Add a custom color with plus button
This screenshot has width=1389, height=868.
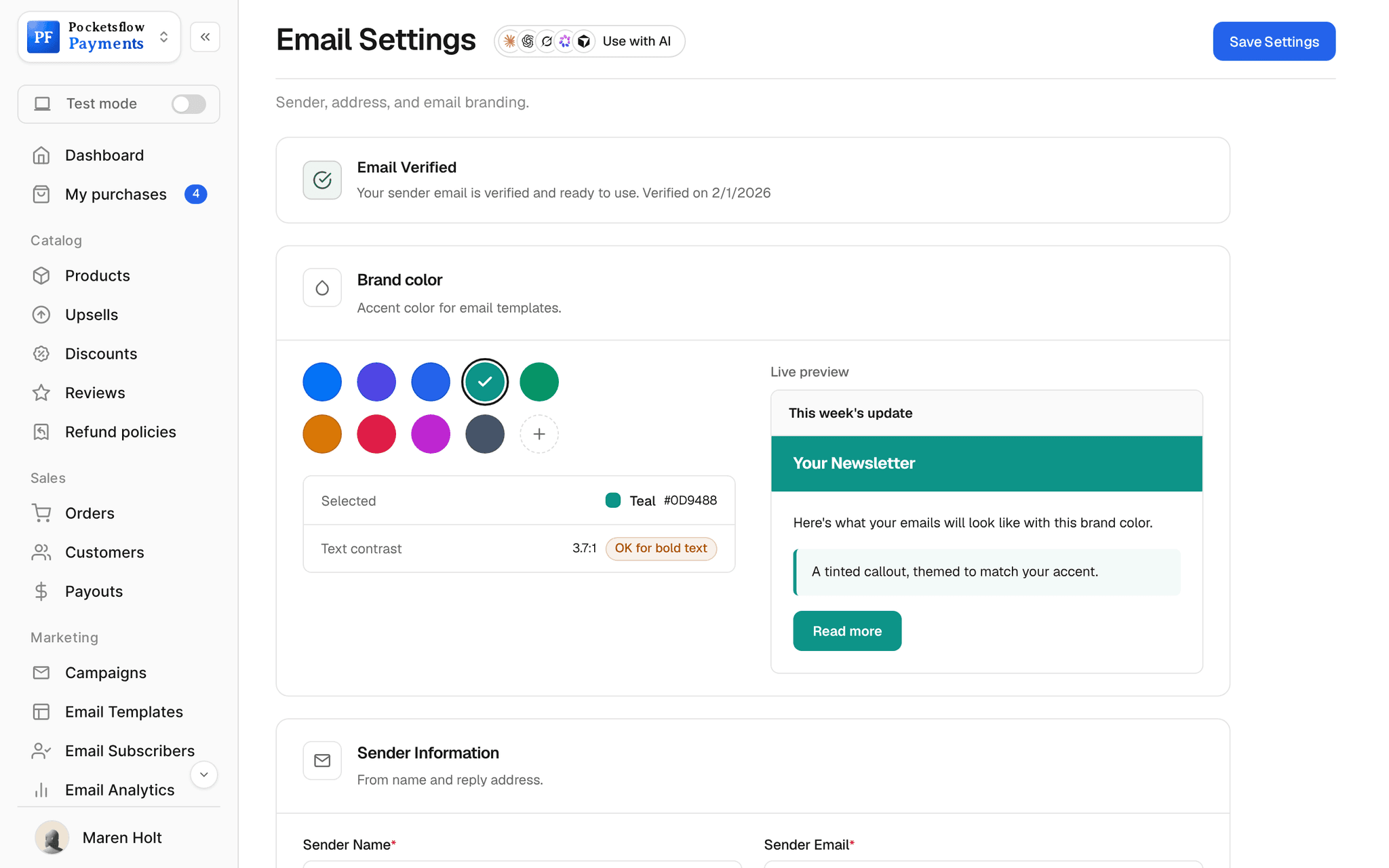(539, 434)
